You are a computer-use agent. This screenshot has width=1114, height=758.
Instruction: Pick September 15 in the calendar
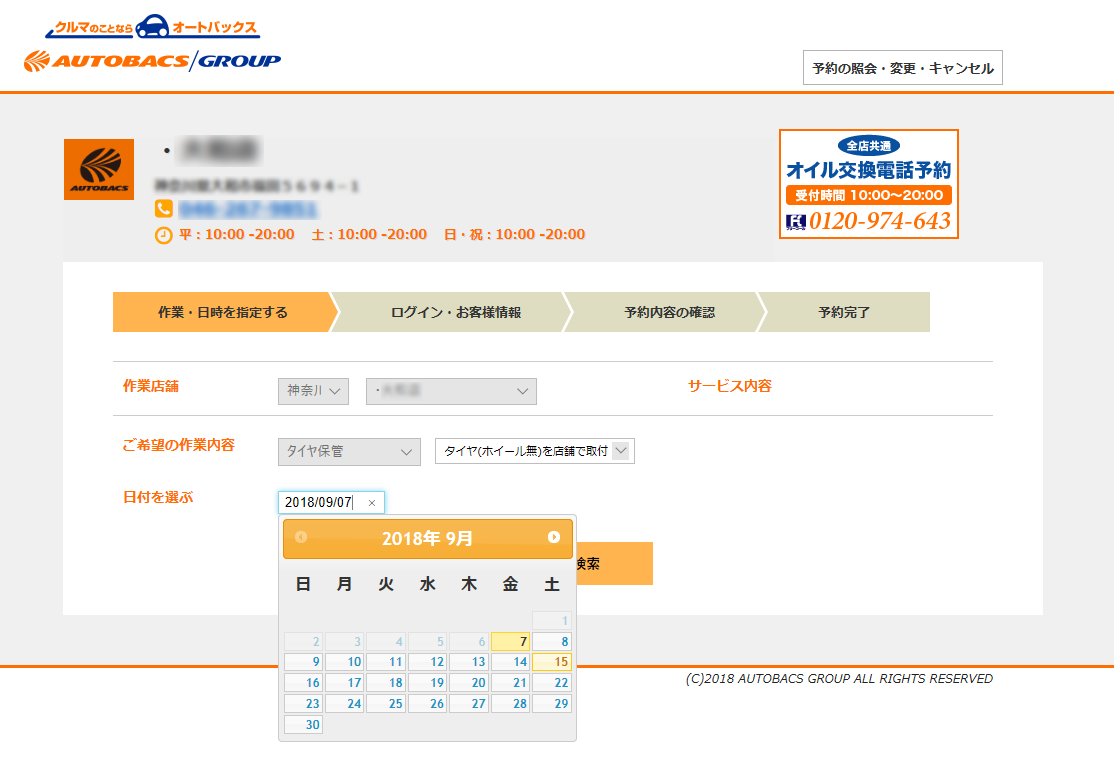pos(551,662)
